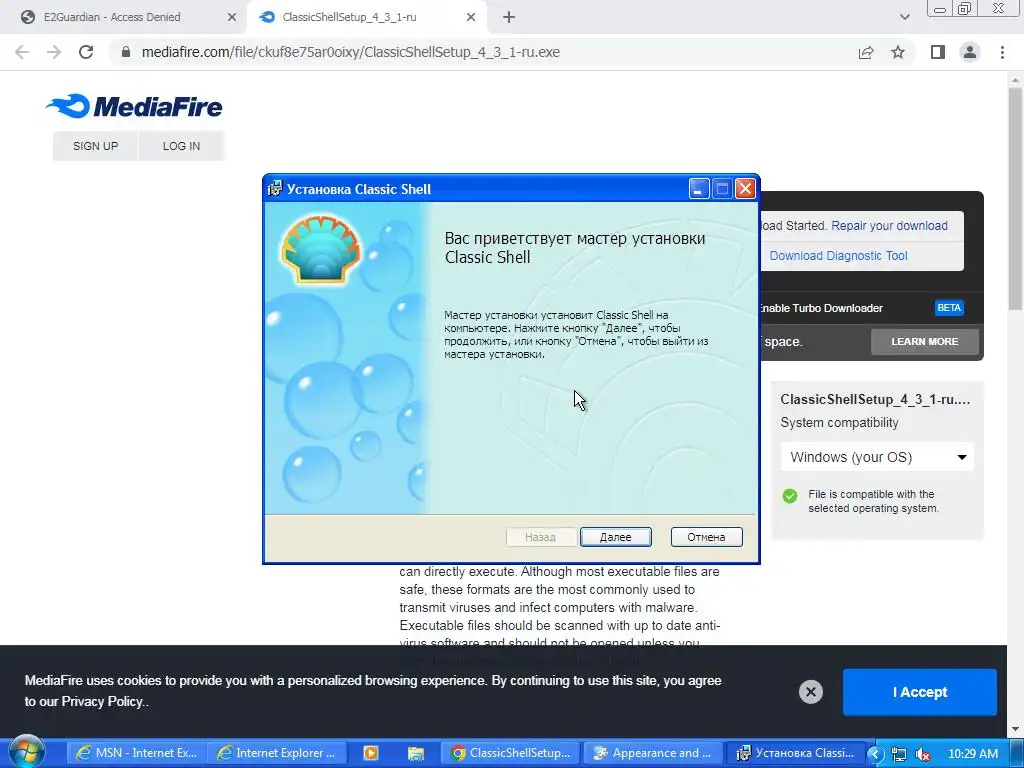The height and width of the screenshot is (768, 1024).
Task: Open a new browser tab
Action: (509, 18)
